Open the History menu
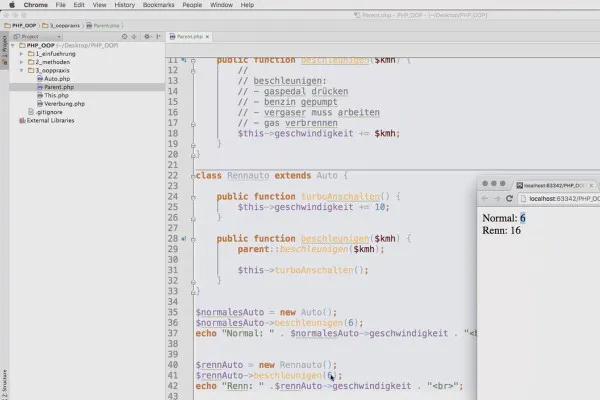This screenshot has height=400, width=600. tap(124, 5)
